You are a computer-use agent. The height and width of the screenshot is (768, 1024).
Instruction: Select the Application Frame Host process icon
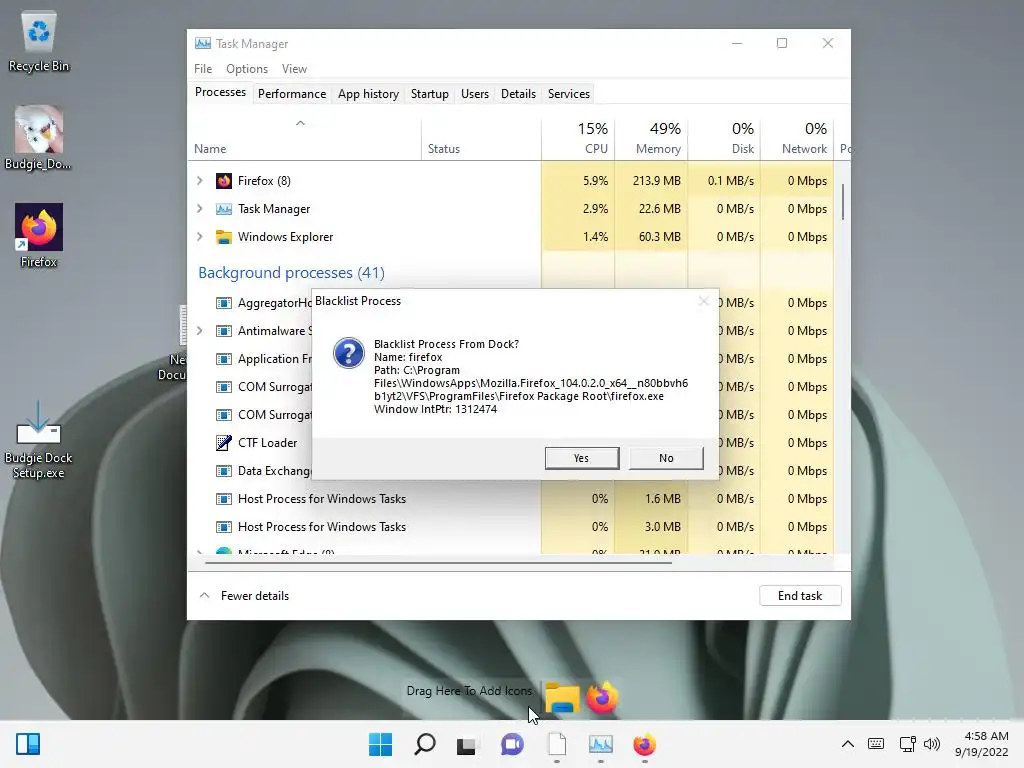tap(224, 359)
